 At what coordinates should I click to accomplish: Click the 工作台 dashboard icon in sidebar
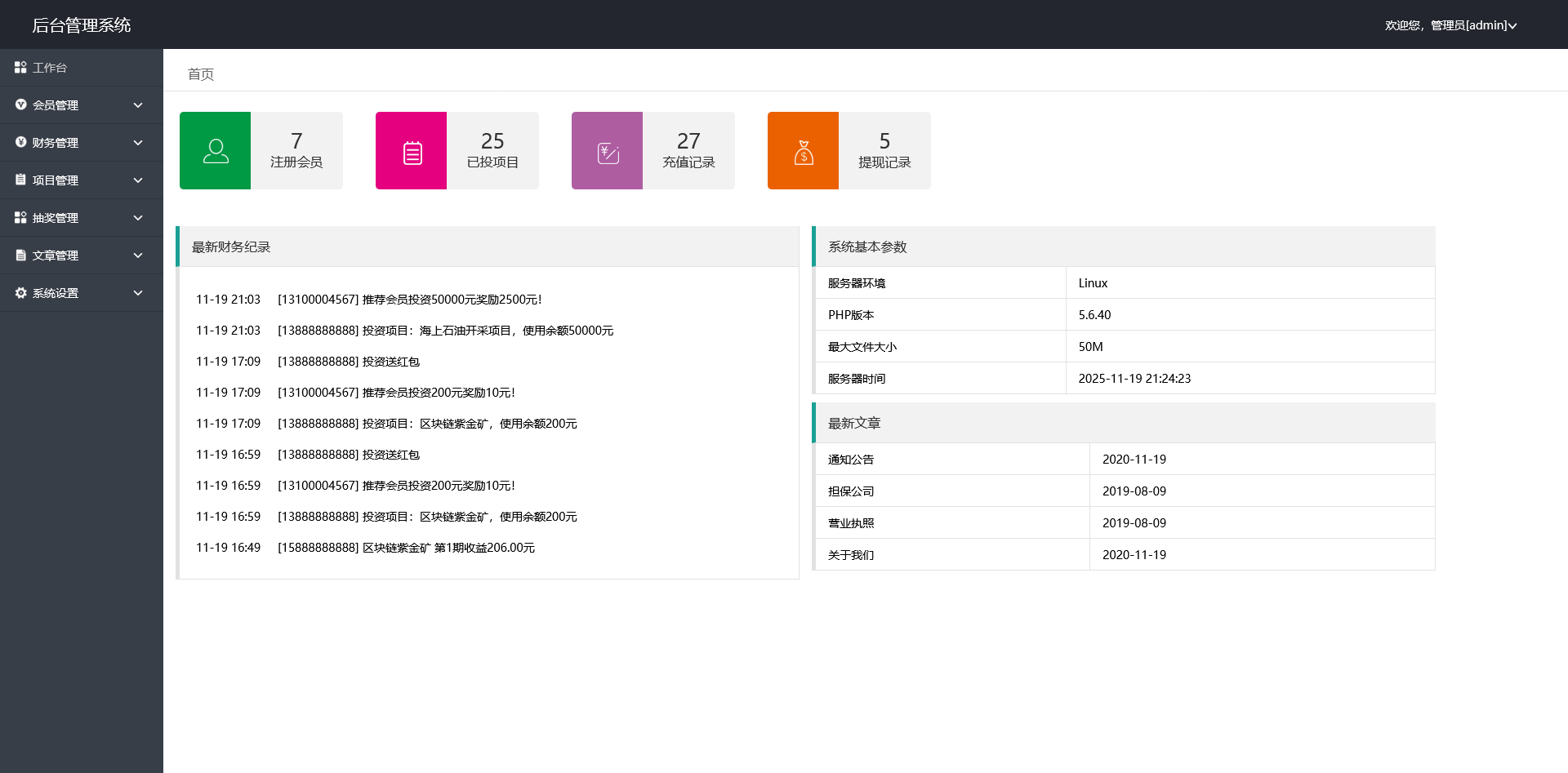[20, 68]
